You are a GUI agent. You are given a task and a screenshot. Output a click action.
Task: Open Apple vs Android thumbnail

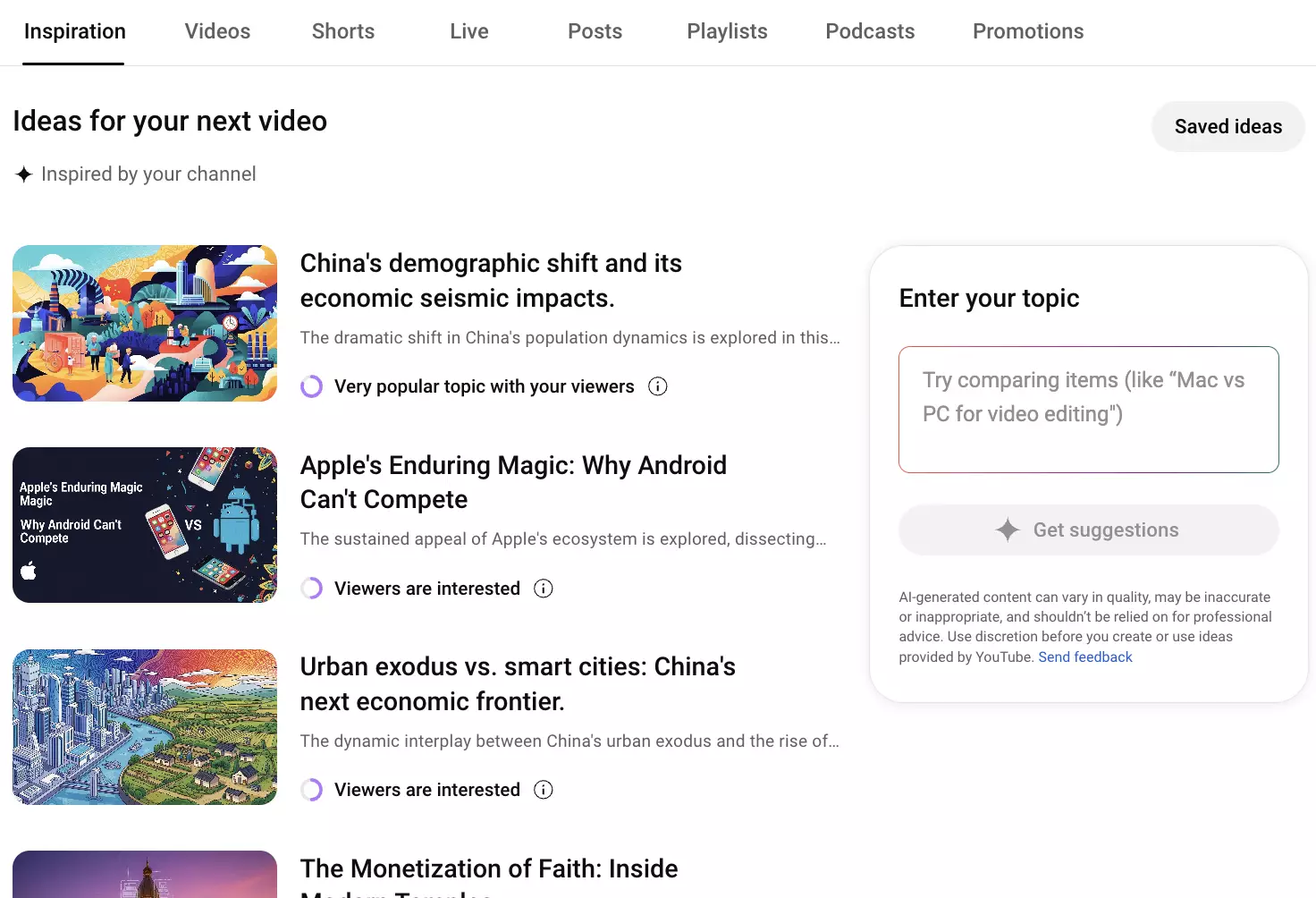tap(145, 525)
